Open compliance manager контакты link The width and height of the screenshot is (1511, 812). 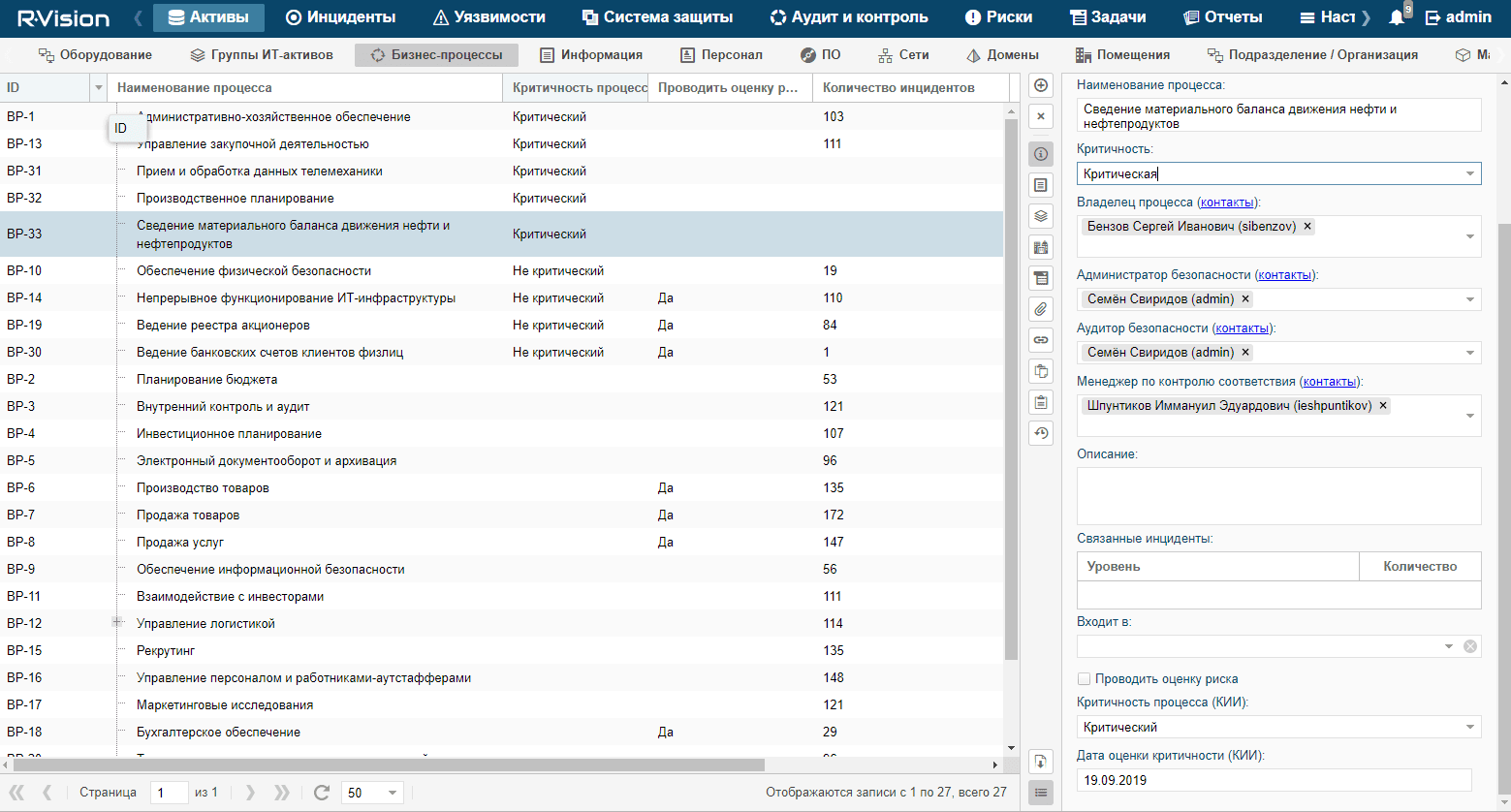(1330, 382)
